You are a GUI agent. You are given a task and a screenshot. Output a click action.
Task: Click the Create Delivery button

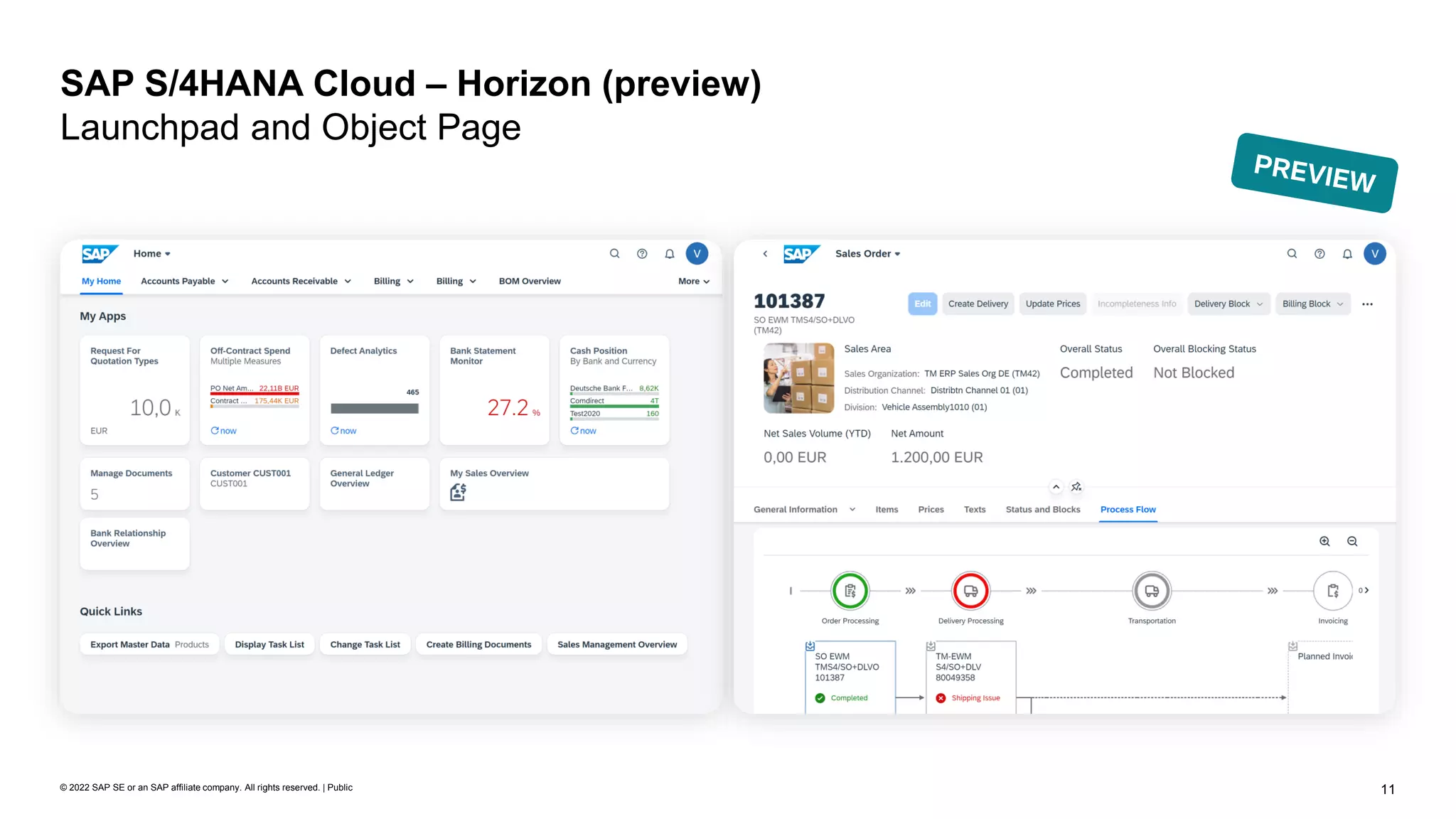pyautogui.click(x=978, y=304)
